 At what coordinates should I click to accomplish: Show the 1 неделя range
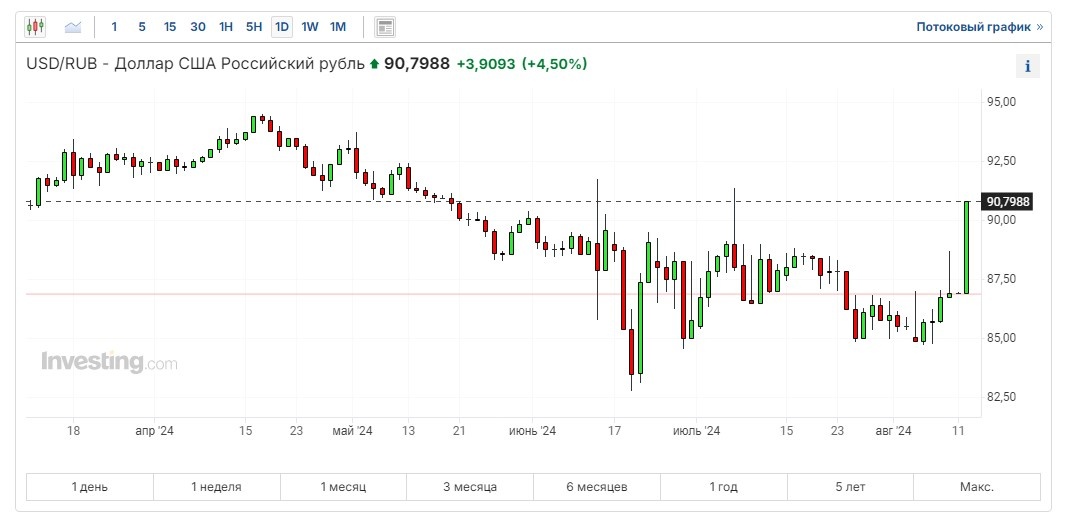coord(217,487)
